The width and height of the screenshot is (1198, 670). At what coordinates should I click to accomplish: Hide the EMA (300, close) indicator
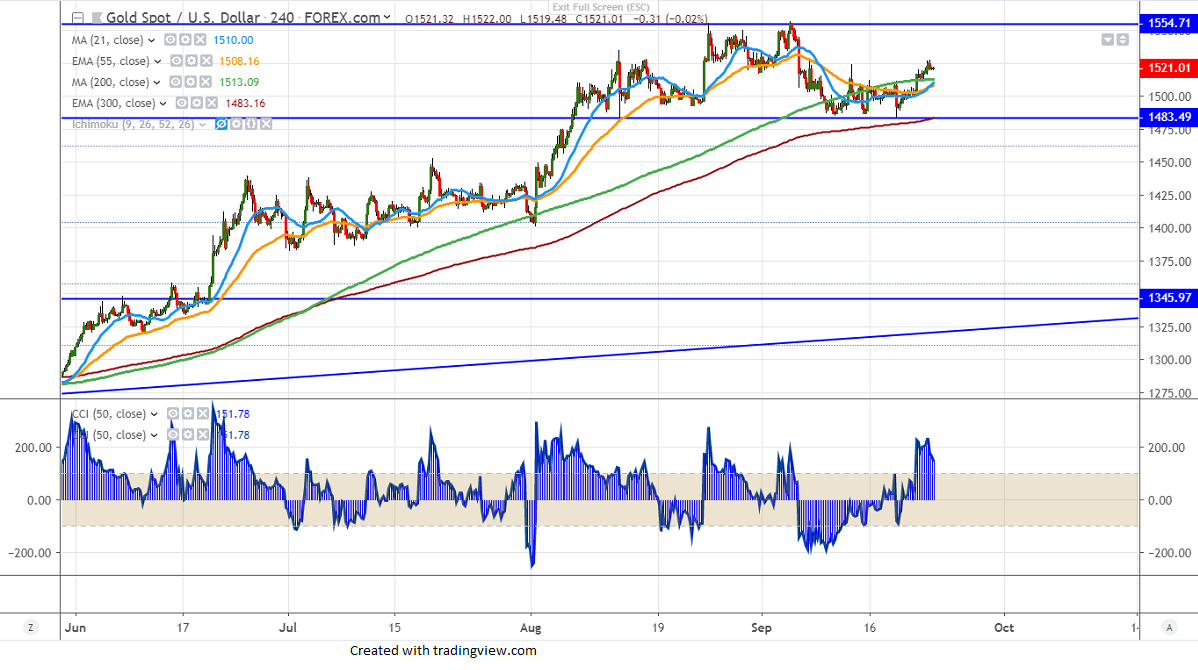coord(182,103)
